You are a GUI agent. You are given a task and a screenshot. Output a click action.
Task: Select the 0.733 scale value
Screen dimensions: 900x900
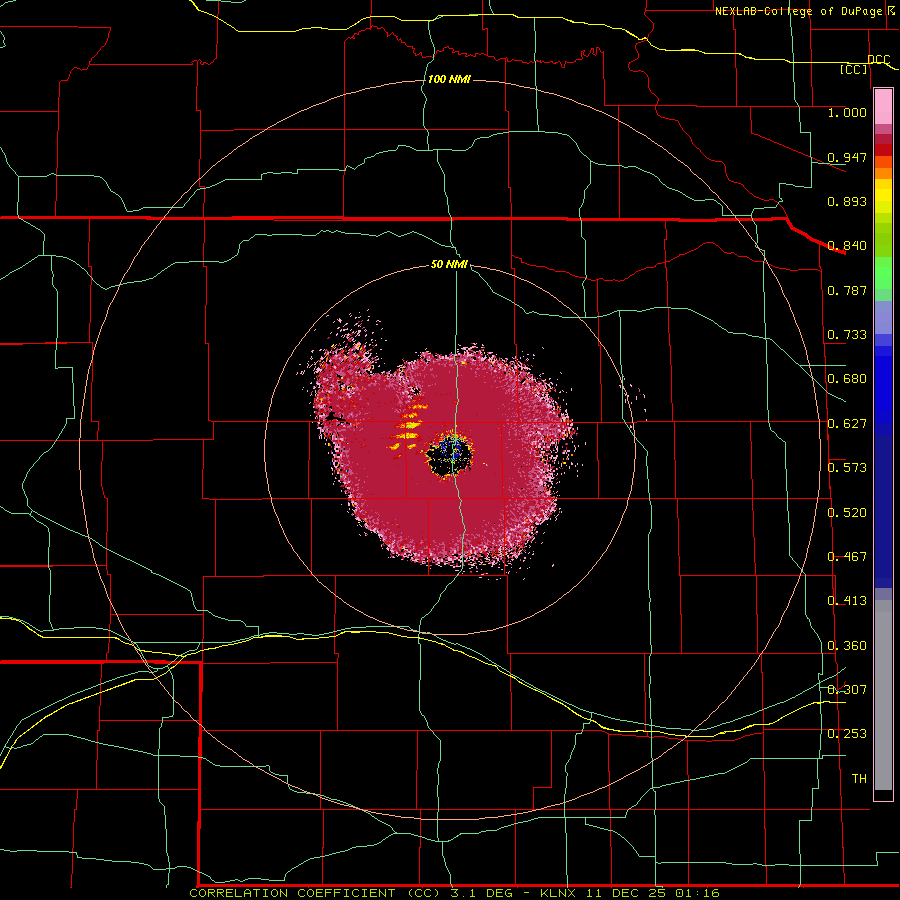coord(847,335)
